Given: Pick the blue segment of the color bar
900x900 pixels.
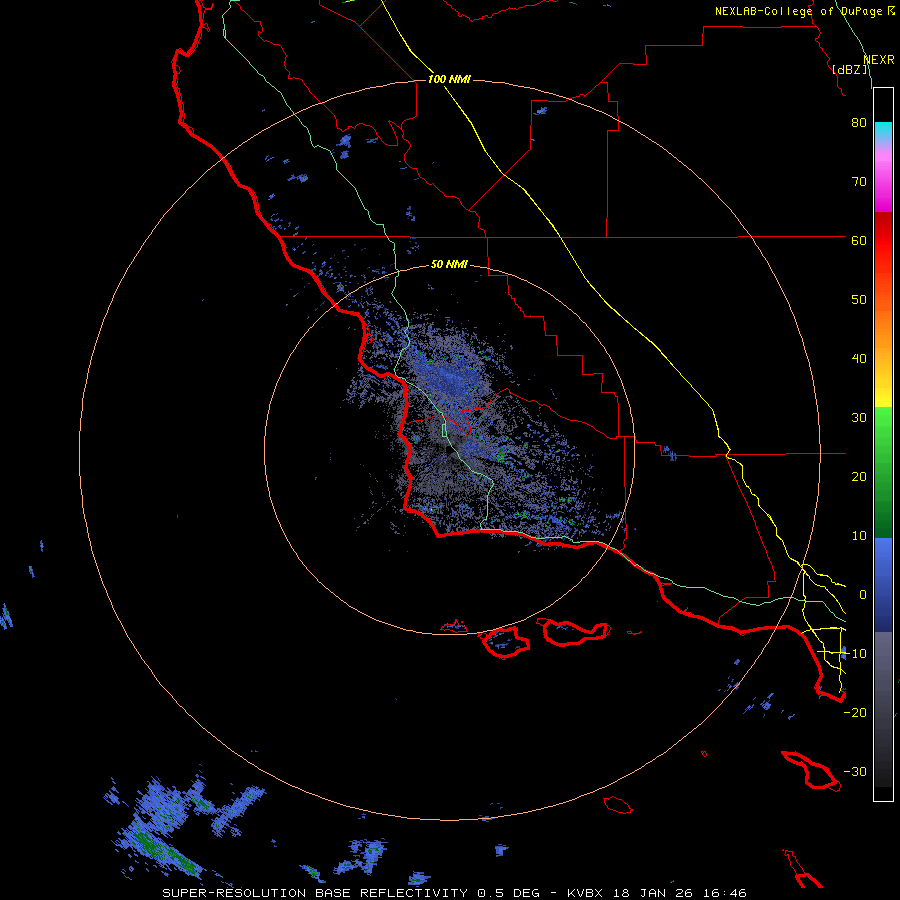Looking at the screenshot, I should (883, 583).
